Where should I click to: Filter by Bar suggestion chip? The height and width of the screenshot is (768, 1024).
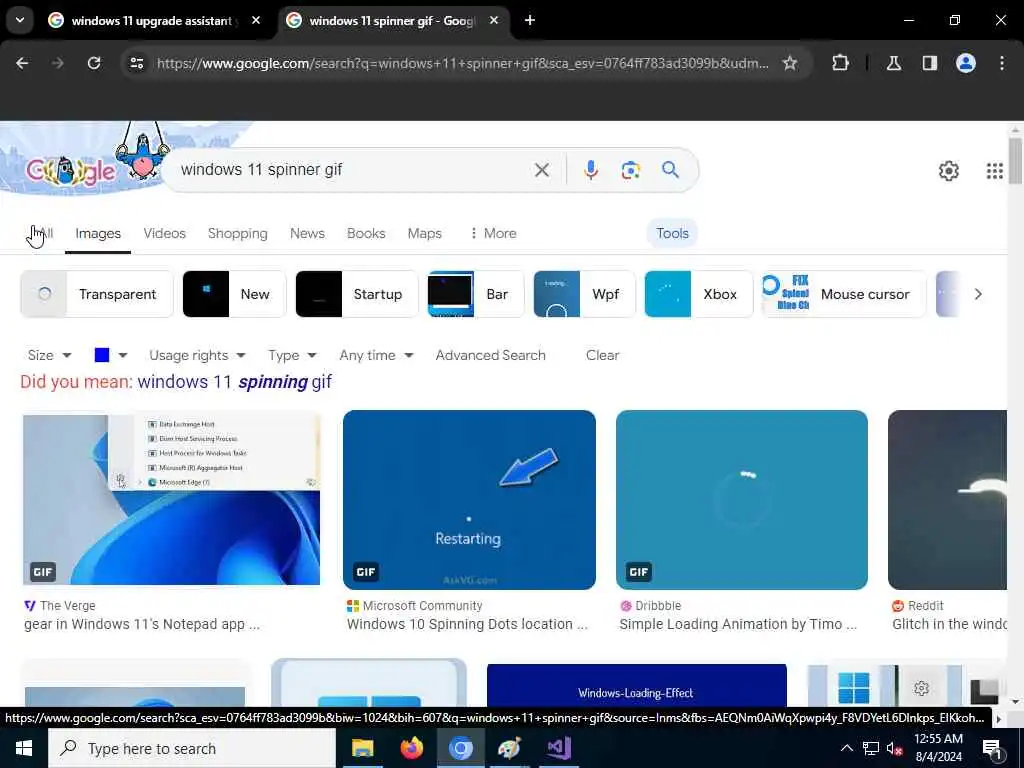point(475,294)
